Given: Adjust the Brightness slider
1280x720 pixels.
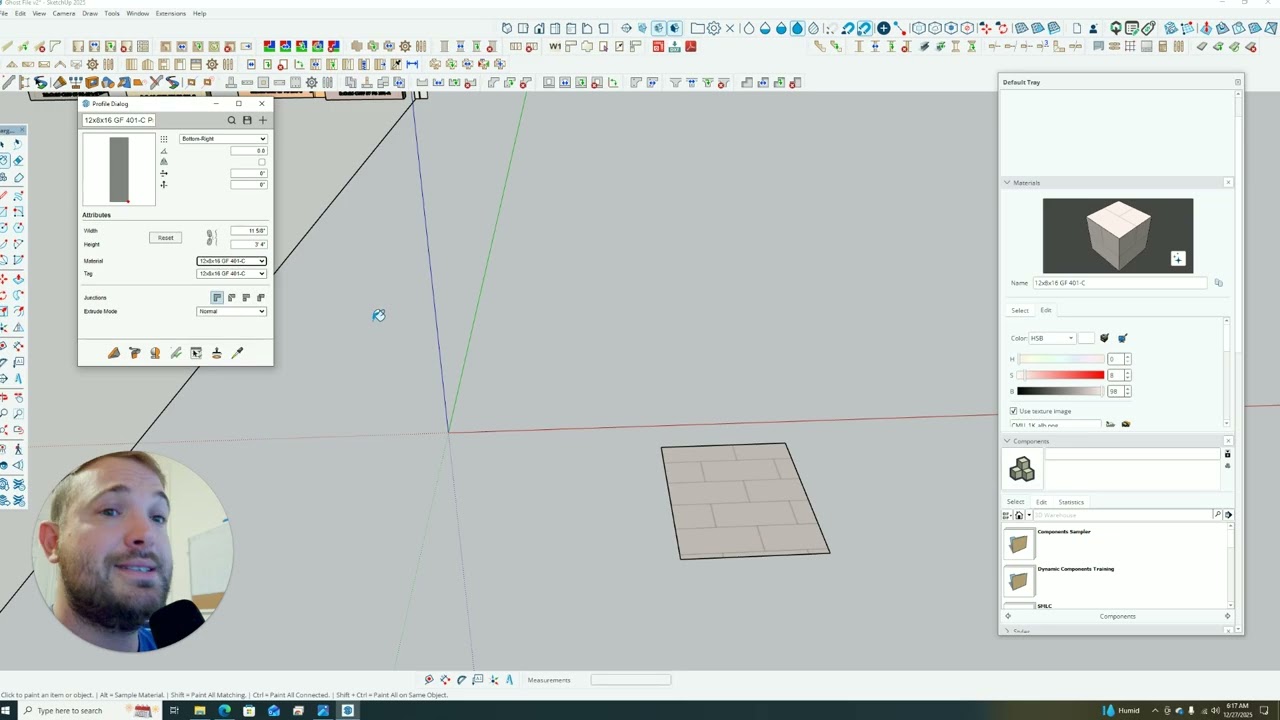Looking at the screenshot, I should 1061,391.
